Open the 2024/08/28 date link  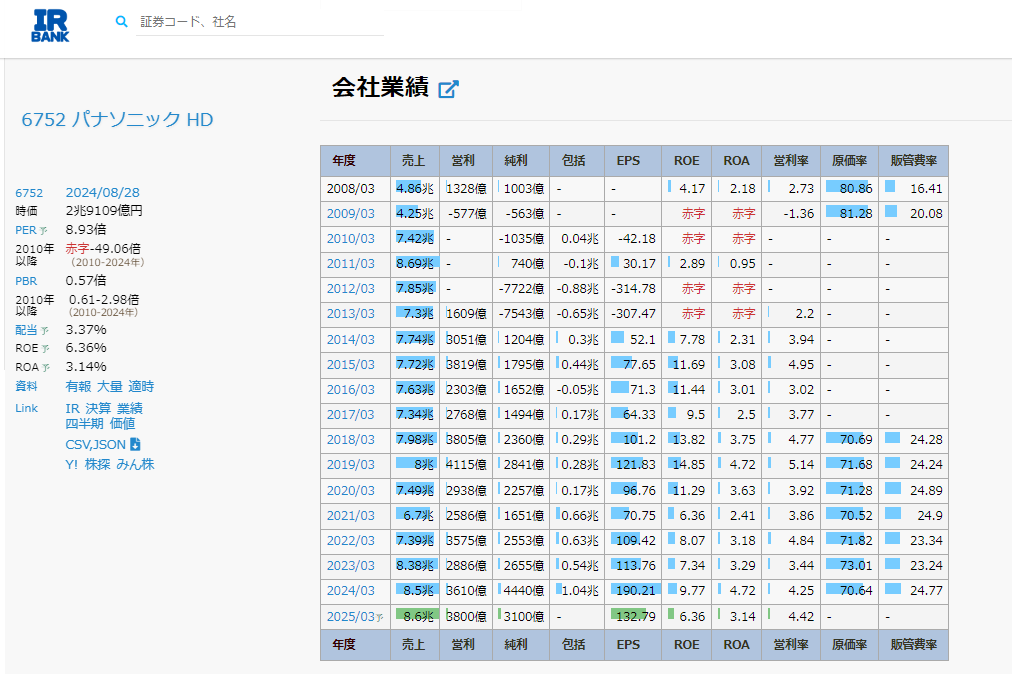tap(103, 192)
